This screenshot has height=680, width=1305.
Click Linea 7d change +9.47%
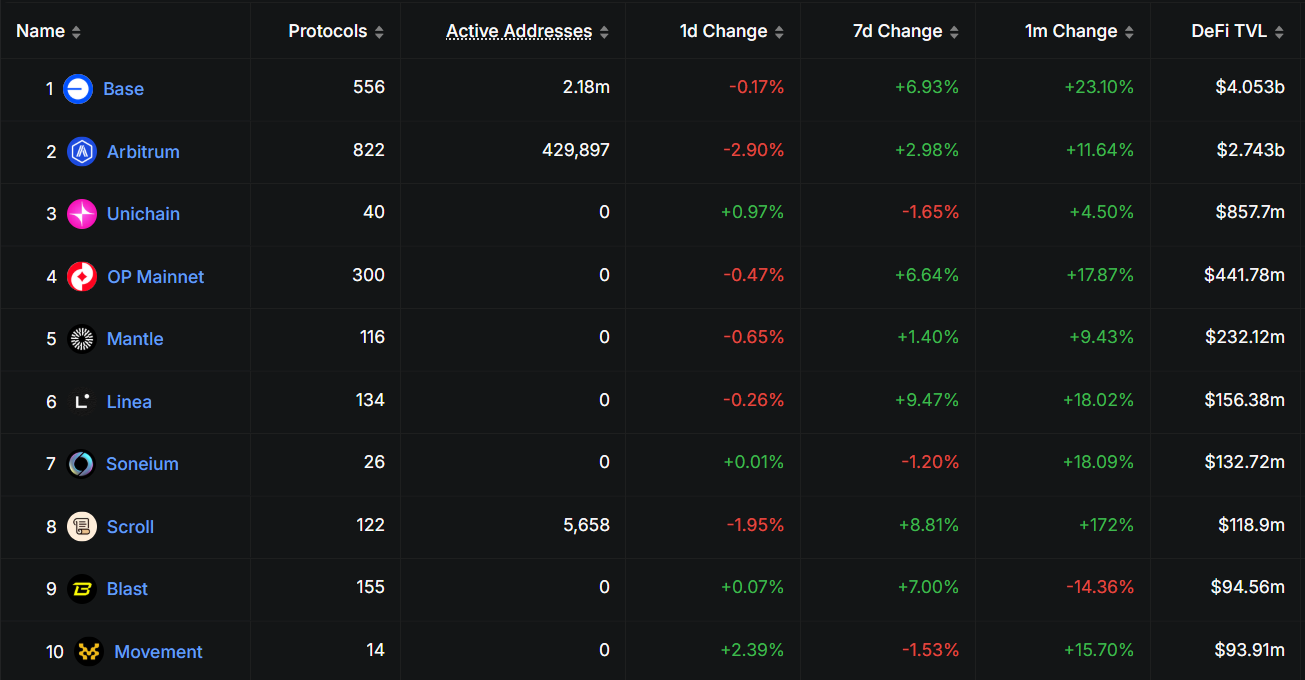point(928,400)
